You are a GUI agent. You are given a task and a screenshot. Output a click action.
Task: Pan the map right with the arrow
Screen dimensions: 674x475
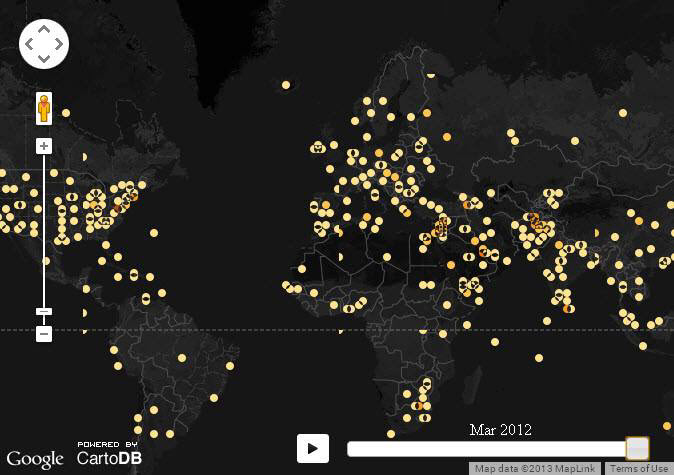pos(59,45)
